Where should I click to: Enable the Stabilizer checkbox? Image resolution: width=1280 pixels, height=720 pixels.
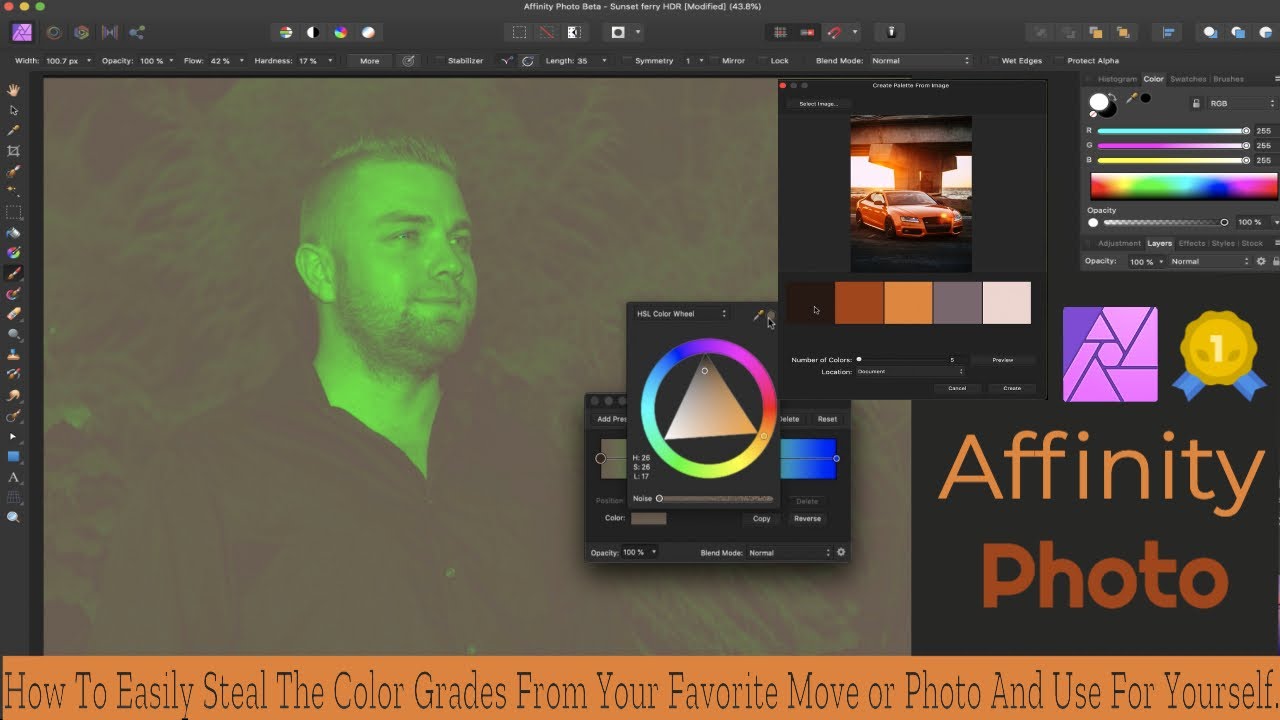click(x=441, y=61)
